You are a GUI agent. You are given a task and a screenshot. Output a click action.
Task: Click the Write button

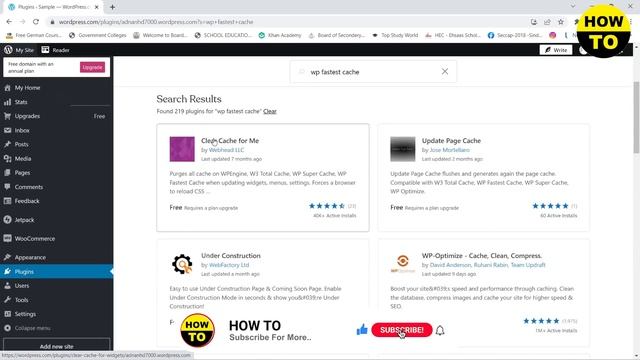point(556,50)
